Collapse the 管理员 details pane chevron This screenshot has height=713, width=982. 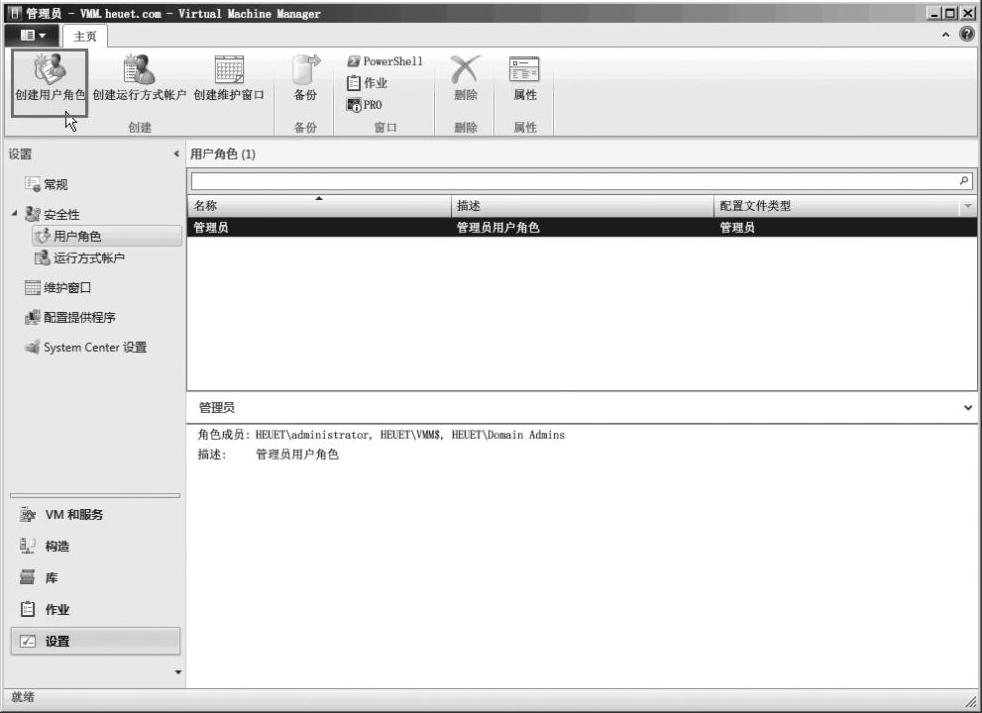[x=968, y=408]
